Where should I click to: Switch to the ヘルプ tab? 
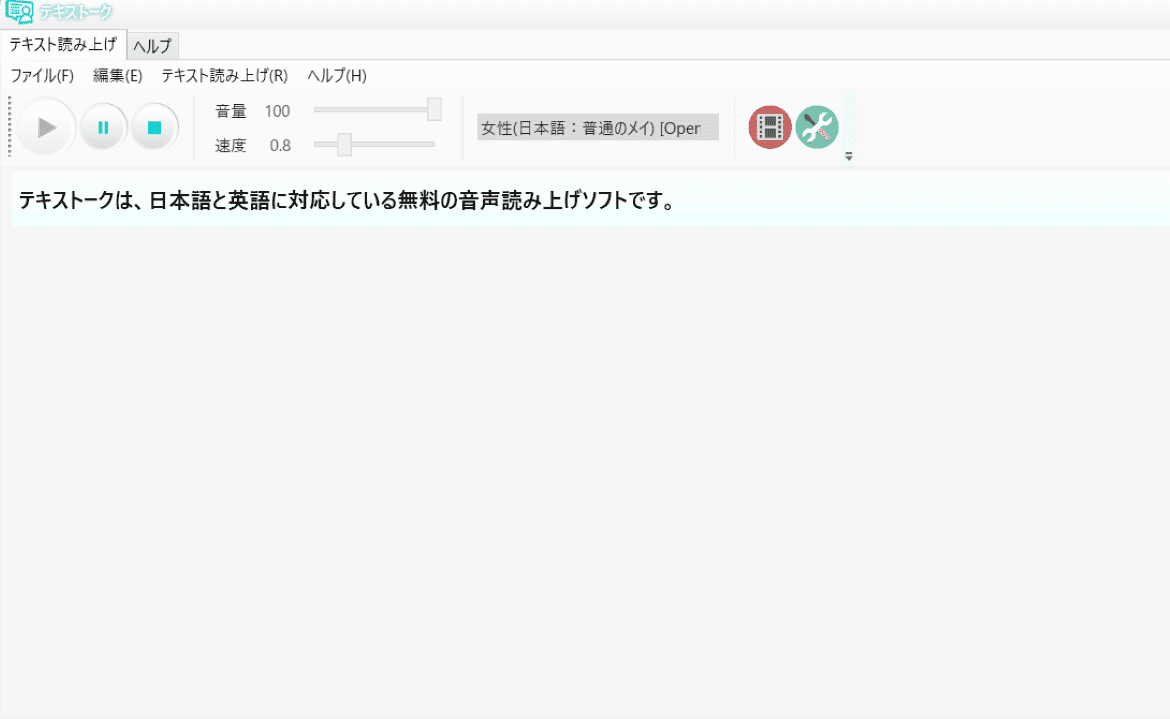point(152,45)
